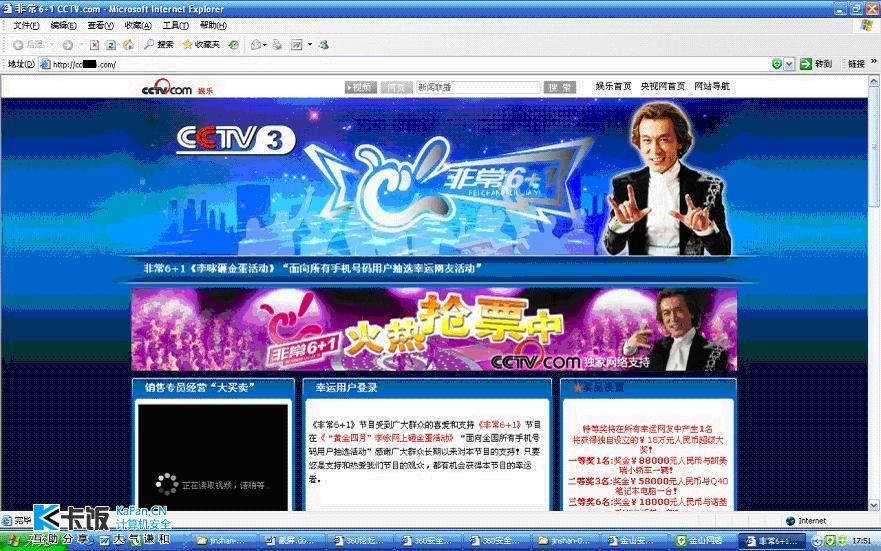Click the Refresh page icon
Screen dimensions: 881x551
(x=111, y=45)
